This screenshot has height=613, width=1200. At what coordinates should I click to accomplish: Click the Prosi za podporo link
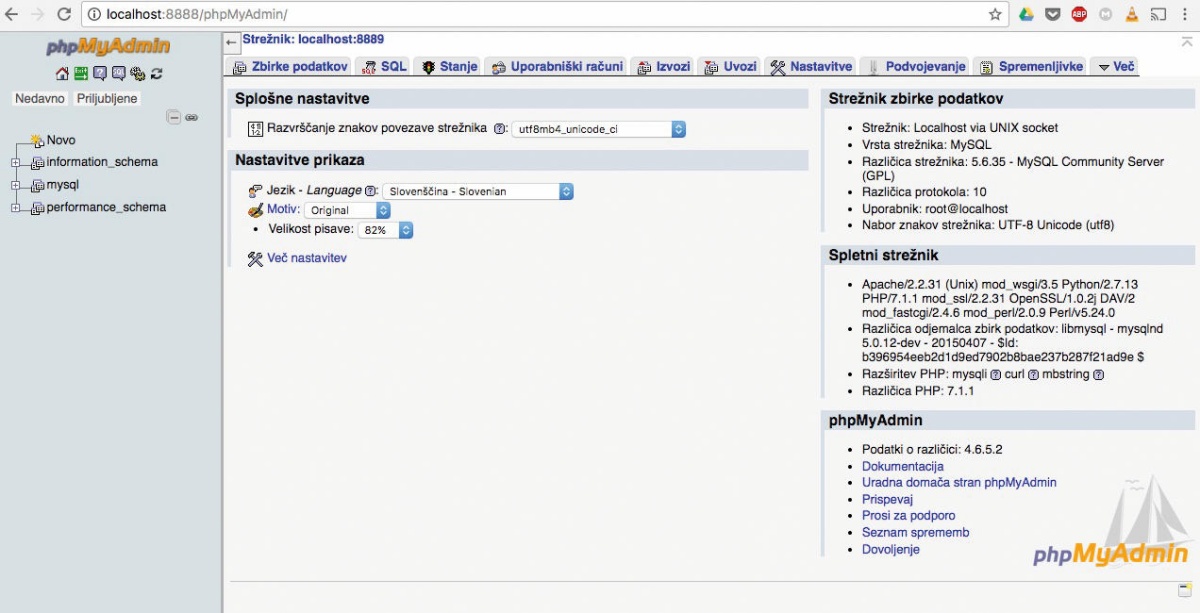(909, 516)
